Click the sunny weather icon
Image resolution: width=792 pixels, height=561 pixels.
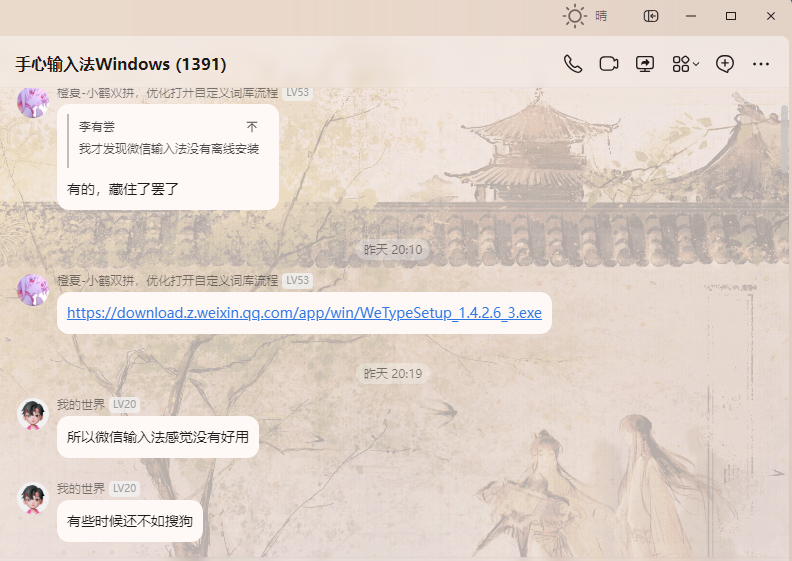[575, 16]
